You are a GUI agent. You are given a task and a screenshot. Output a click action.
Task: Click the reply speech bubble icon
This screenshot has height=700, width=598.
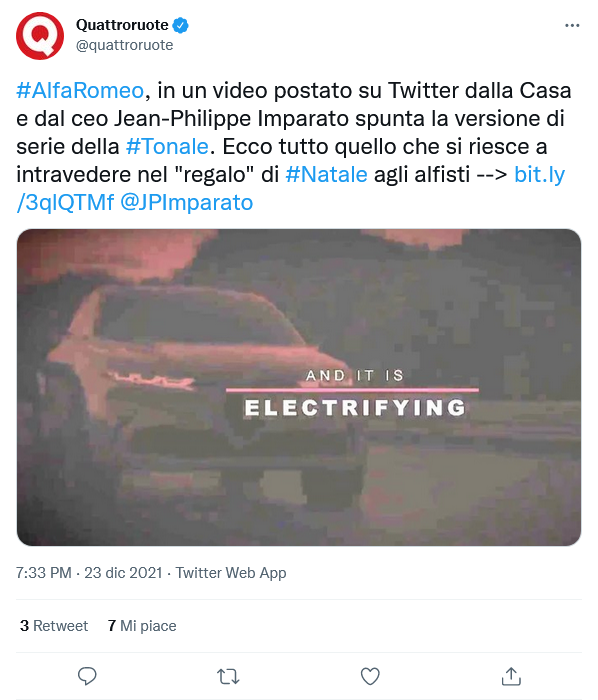pos(87,676)
